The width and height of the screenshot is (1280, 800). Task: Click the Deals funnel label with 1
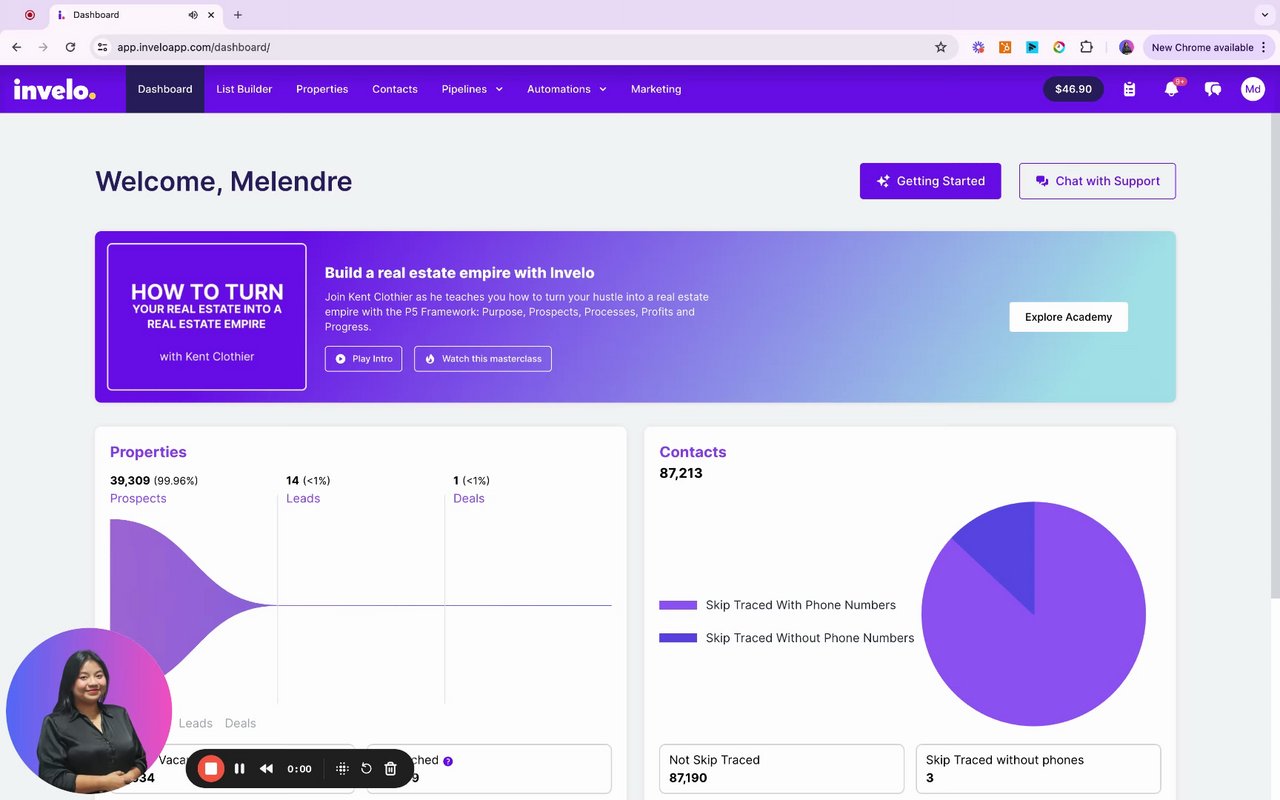click(x=469, y=498)
